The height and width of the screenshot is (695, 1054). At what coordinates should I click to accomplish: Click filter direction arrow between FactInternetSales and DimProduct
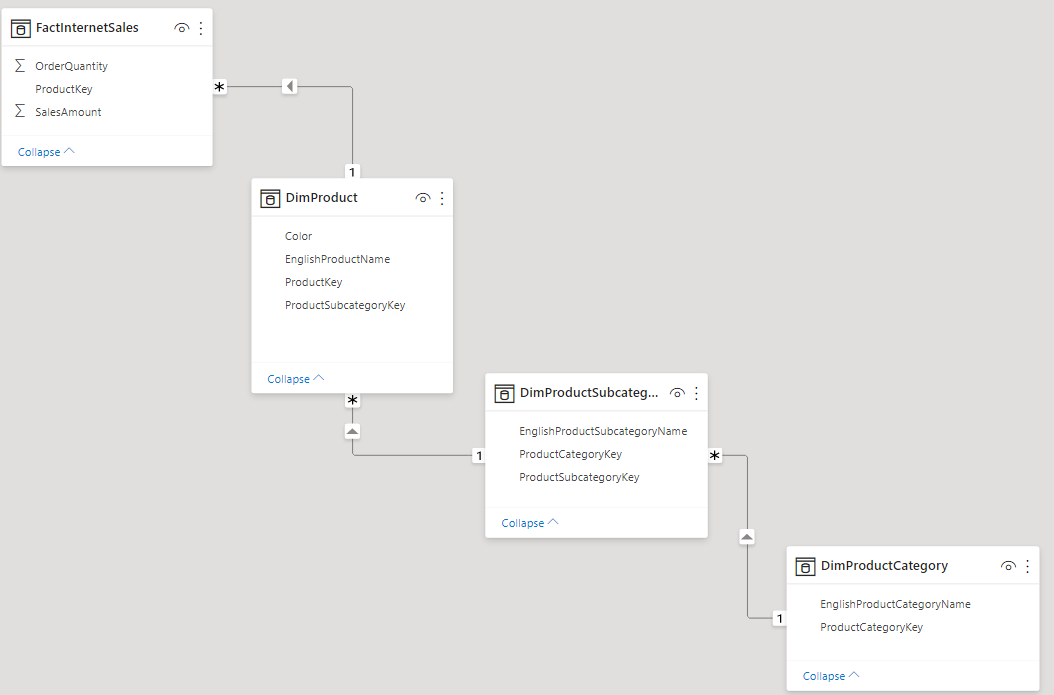[x=290, y=86]
